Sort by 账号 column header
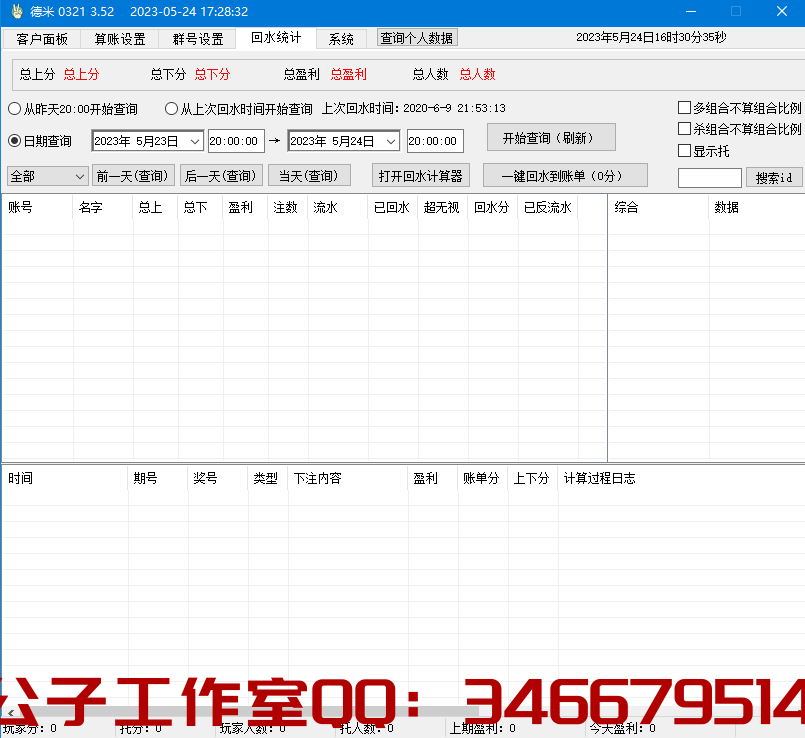Screen dimensions: 805x738 click(x=37, y=207)
